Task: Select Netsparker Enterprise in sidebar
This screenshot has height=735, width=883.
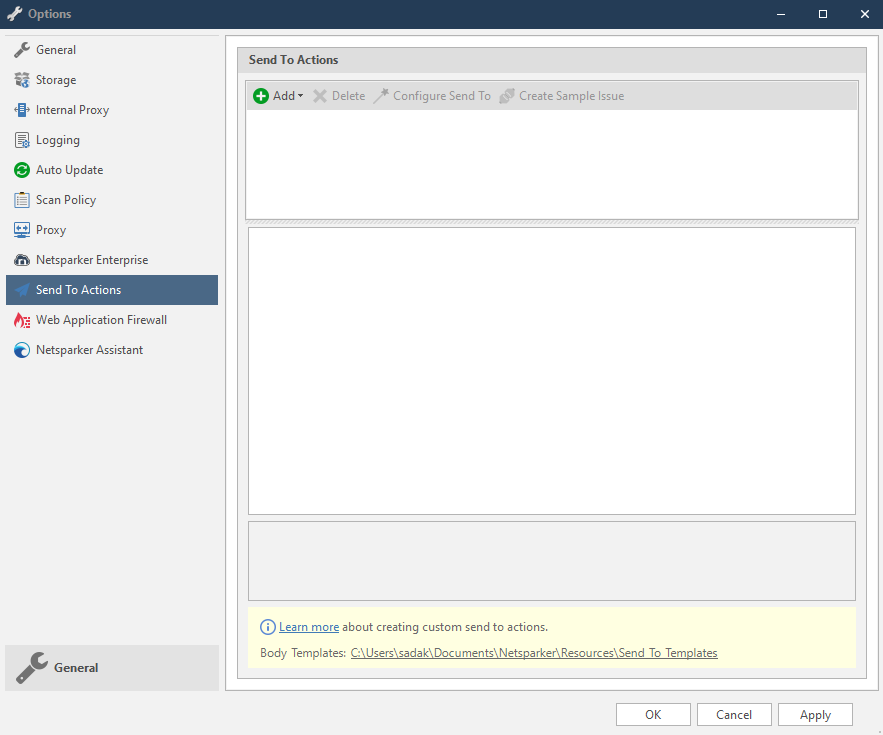Action: click(91, 260)
